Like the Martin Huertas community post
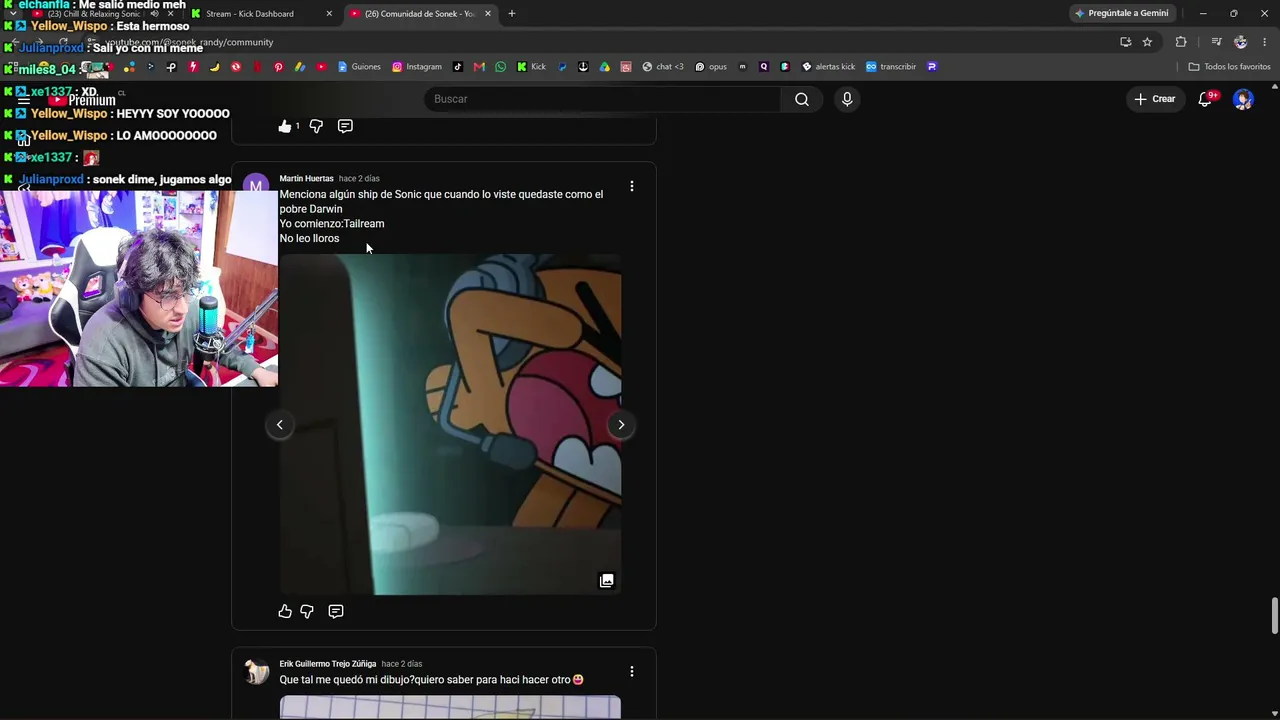Image resolution: width=1280 pixels, height=720 pixels. [285, 611]
